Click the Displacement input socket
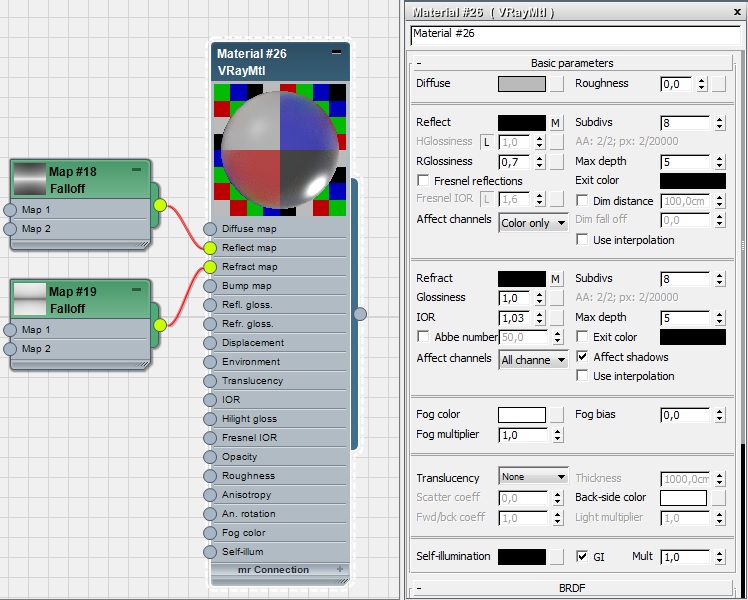Viewport: 748px width, 600px height. [210, 342]
